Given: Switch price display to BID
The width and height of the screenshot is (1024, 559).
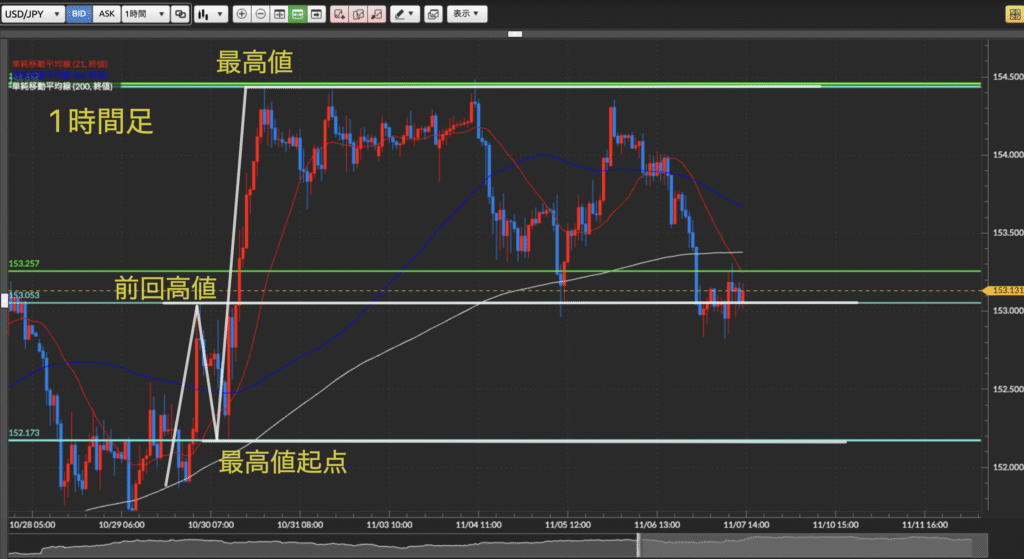Looking at the screenshot, I should (79, 15).
